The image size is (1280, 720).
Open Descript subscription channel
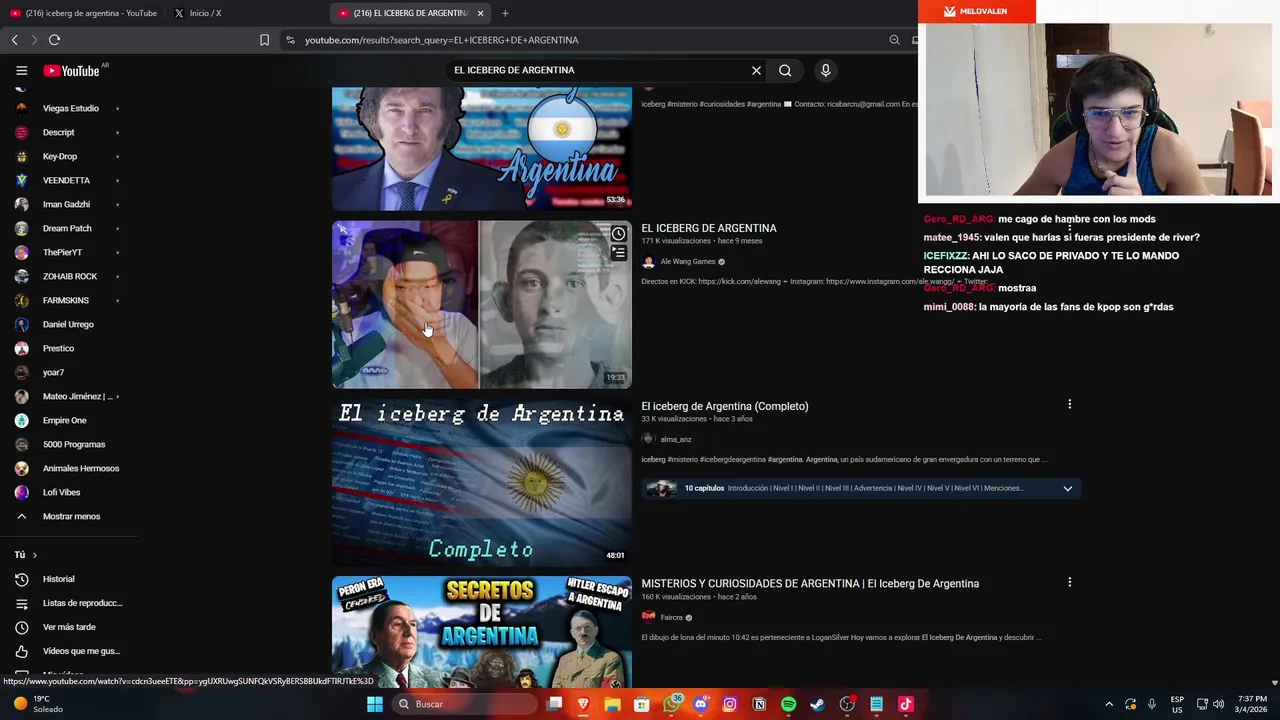coord(68,132)
